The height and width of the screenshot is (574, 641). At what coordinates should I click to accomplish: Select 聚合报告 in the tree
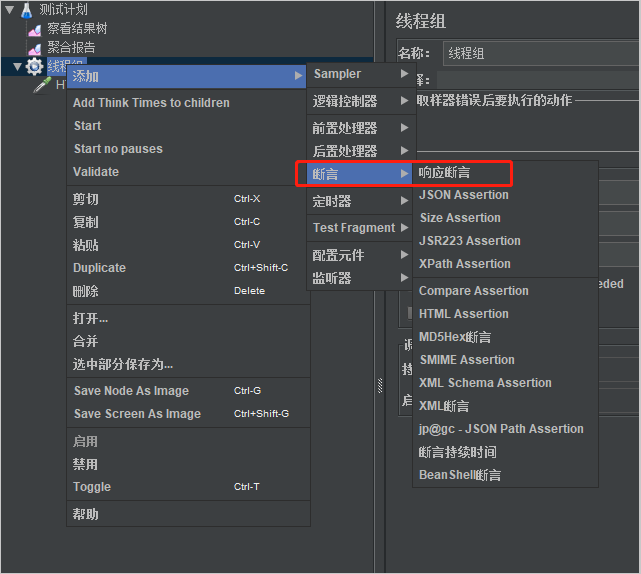click(71, 47)
